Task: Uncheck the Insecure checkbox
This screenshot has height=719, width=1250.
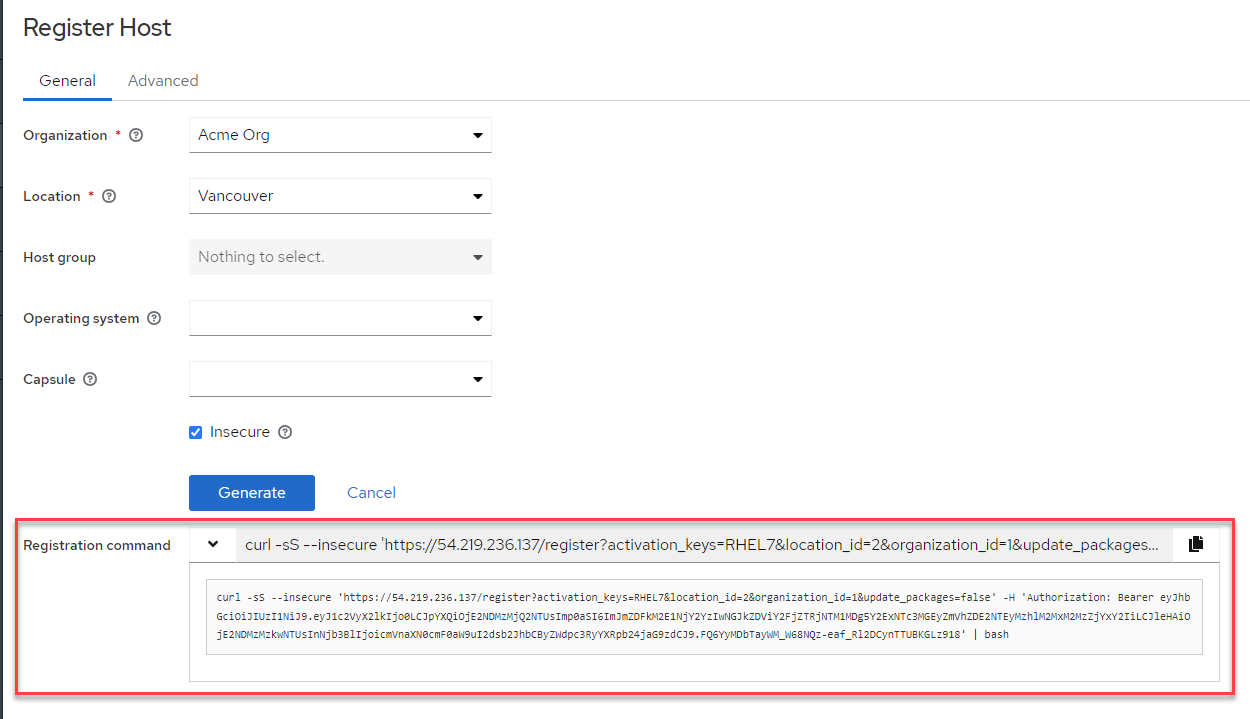Action: [x=196, y=433]
